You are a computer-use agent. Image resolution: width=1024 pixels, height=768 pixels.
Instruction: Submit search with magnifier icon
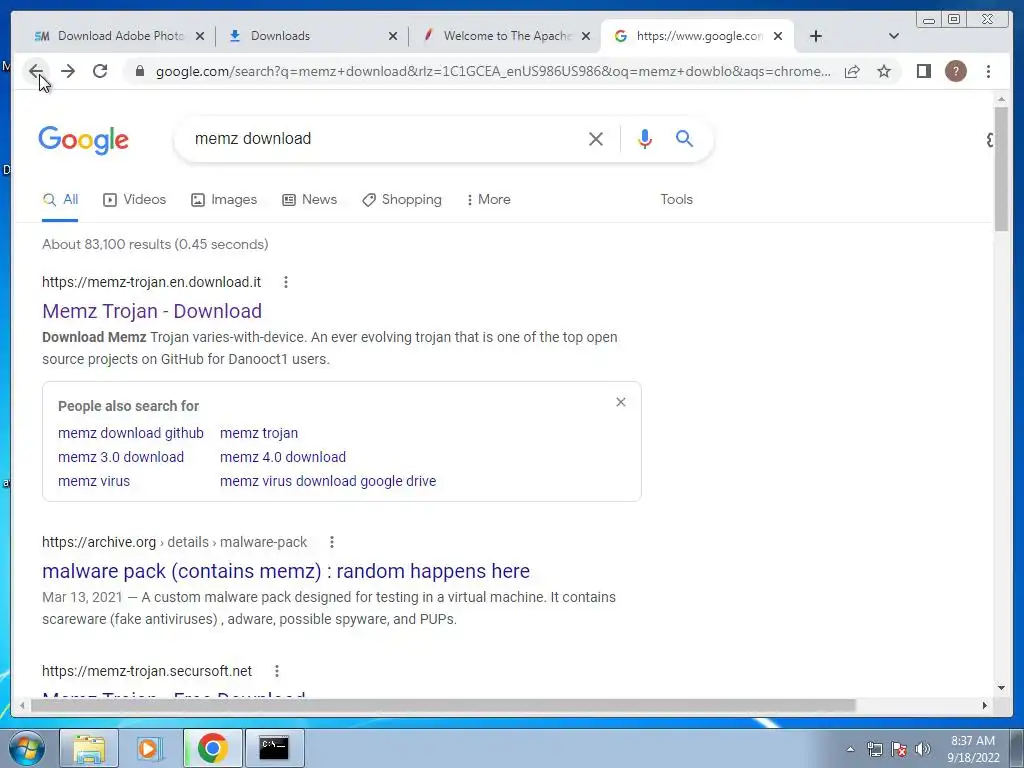(684, 138)
